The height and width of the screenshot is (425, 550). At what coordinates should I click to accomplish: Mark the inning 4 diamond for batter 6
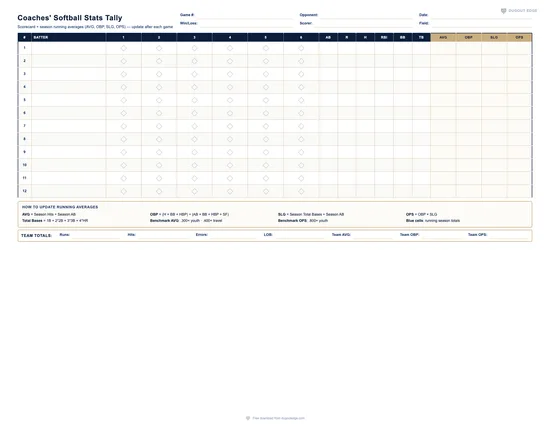[230, 113]
